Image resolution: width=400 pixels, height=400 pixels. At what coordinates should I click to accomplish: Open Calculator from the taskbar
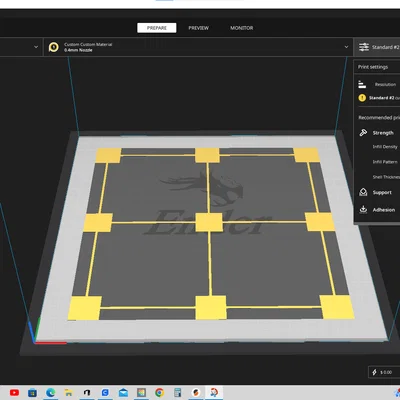click(177, 393)
